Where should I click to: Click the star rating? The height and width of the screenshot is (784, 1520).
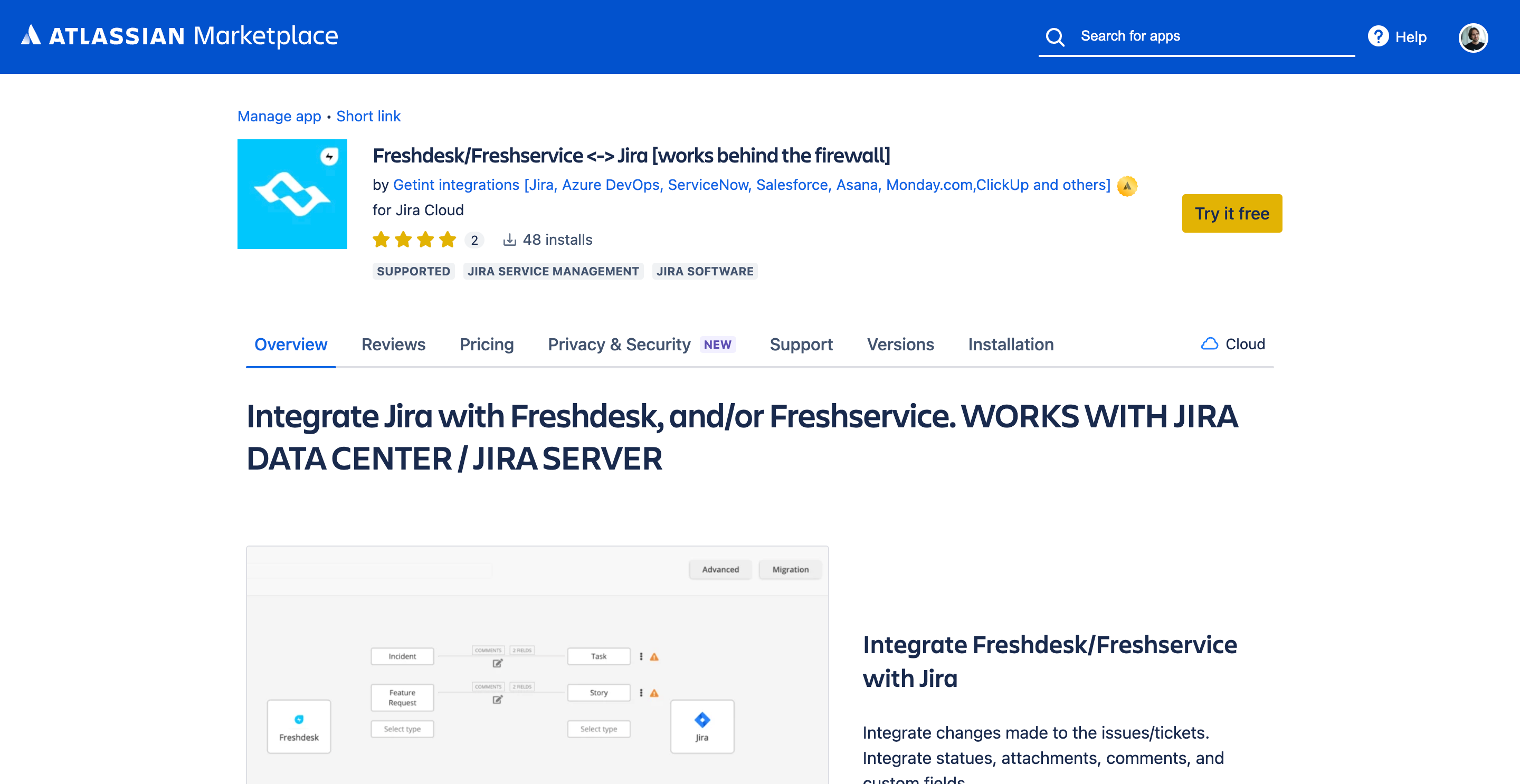tap(414, 240)
